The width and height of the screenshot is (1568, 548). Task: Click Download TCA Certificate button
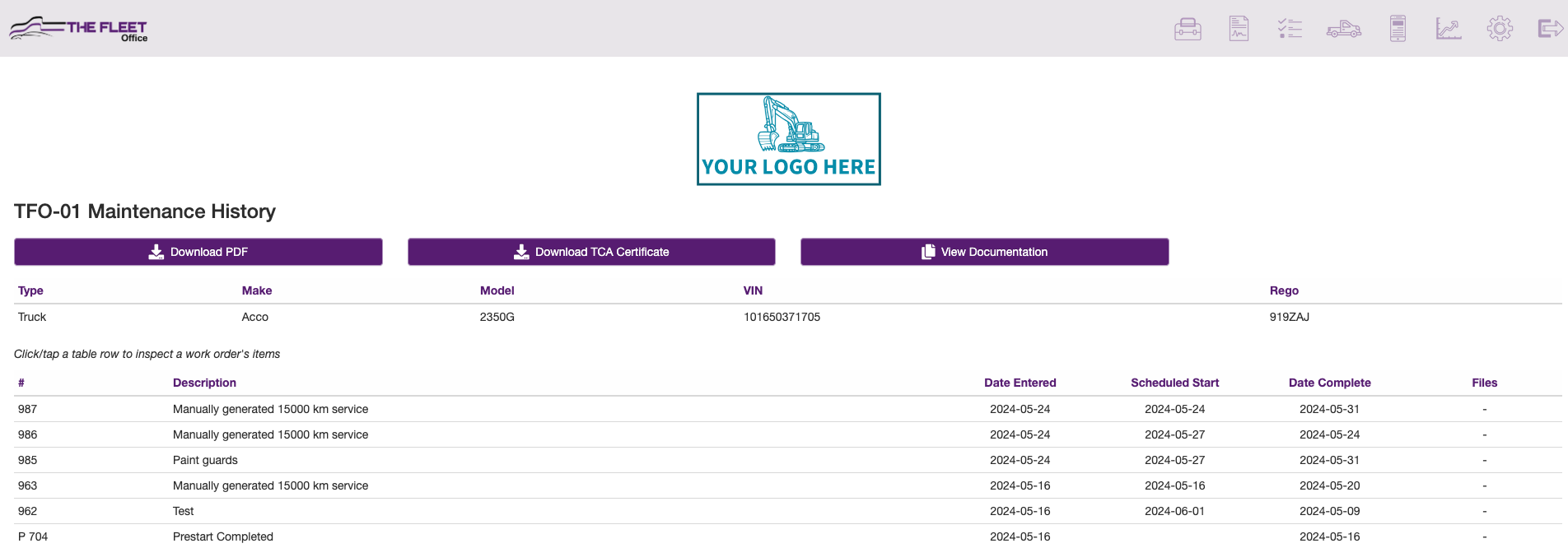point(591,252)
